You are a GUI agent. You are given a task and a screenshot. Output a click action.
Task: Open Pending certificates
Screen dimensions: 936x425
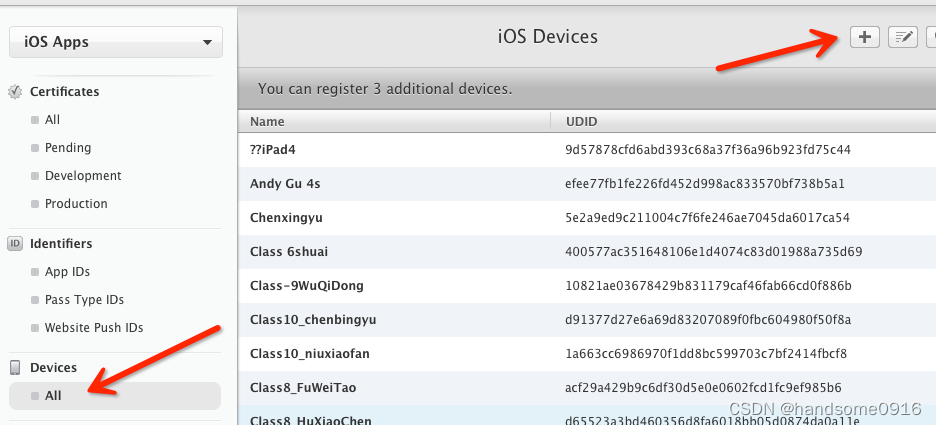pyautogui.click(x=67, y=147)
